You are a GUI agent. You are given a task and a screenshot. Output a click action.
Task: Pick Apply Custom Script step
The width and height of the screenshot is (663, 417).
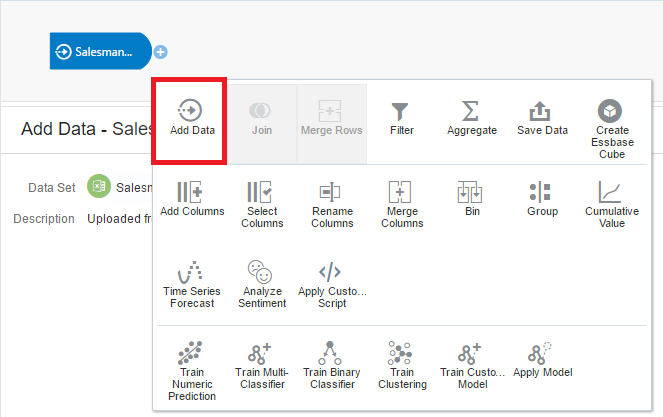pyautogui.click(x=332, y=285)
